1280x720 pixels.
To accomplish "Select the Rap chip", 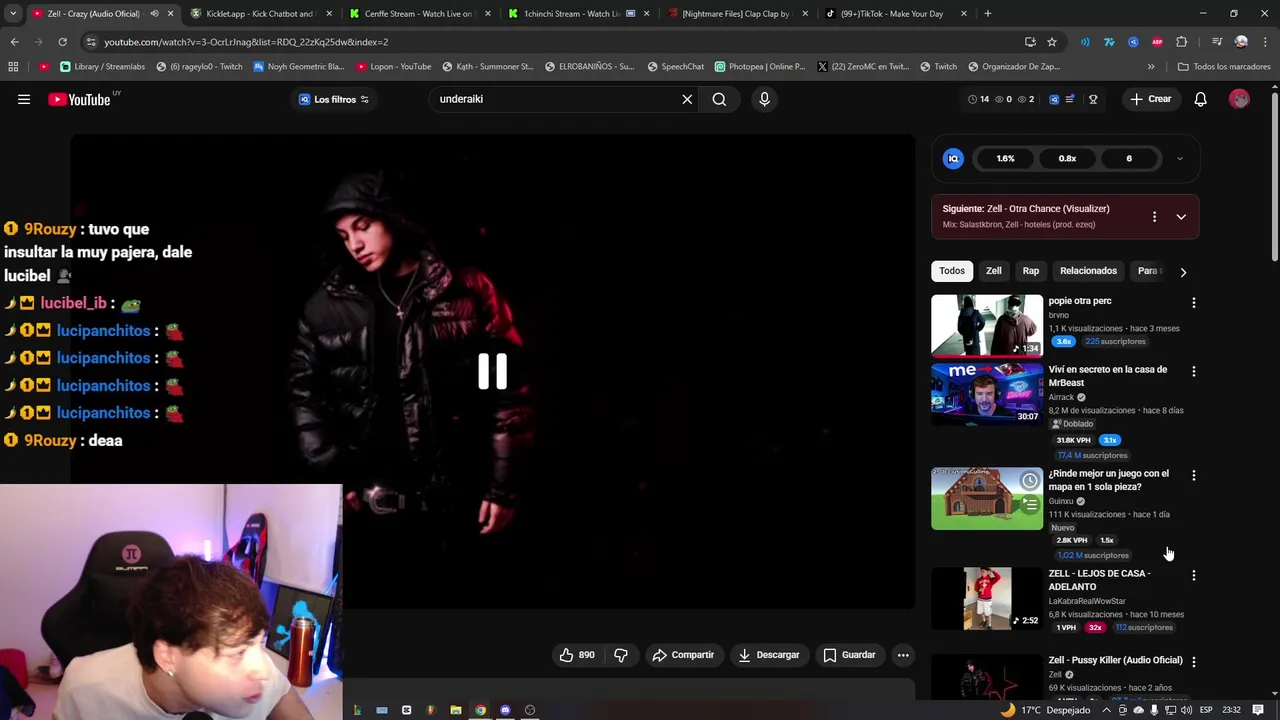I will click(x=1030, y=271).
